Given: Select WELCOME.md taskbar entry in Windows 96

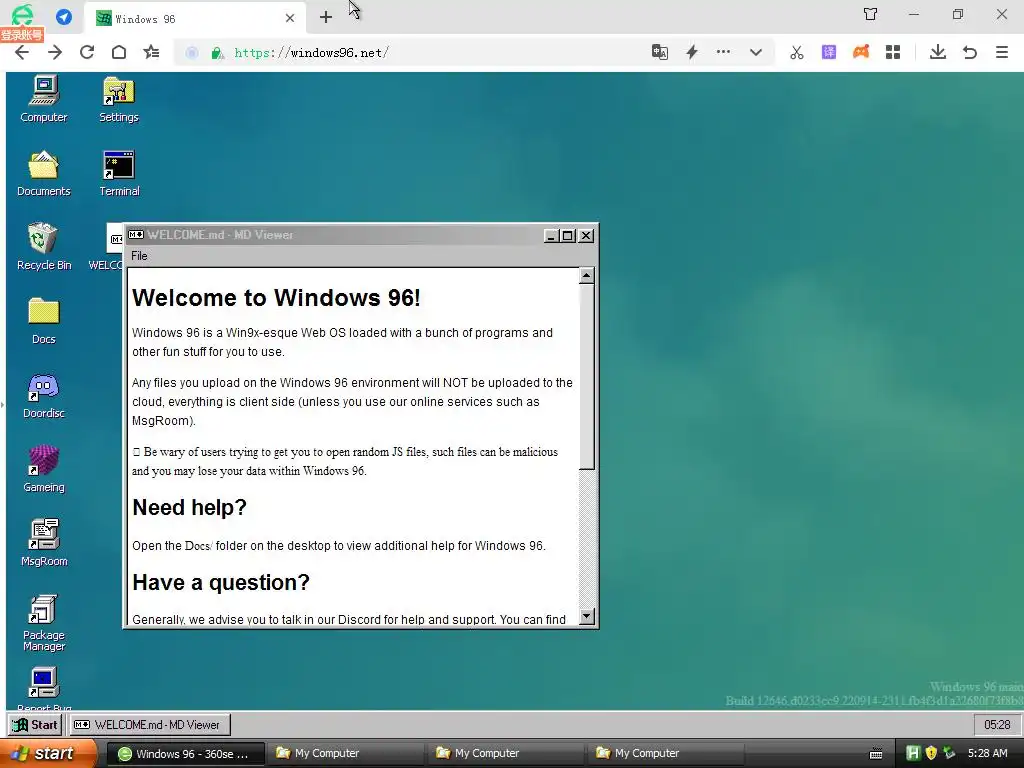Looking at the screenshot, I should [148, 724].
